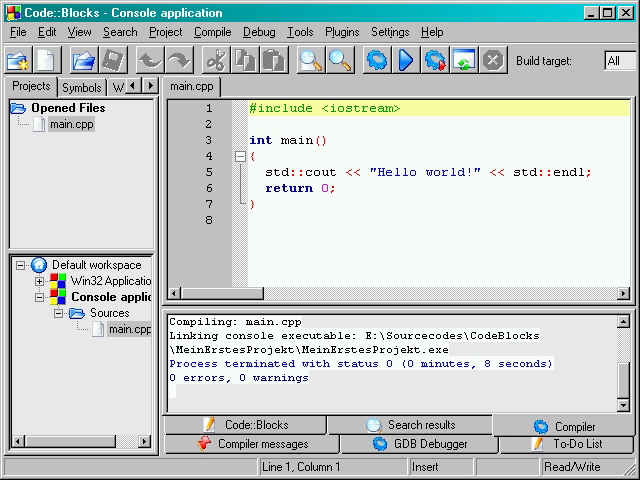This screenshot has height=480, width=640.
Task: Click the Find magnifier icon
Action: pyautogui.click(x=311, y=61)
